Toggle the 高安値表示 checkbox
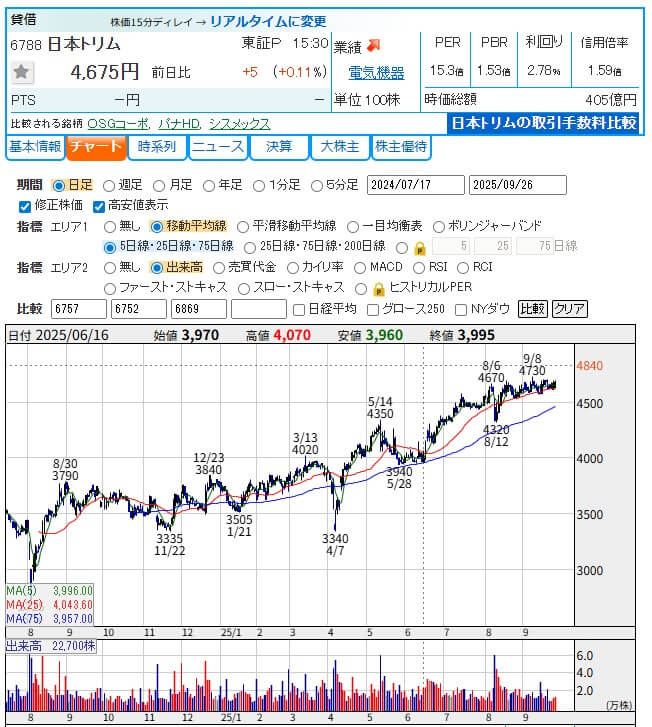 (99, 206)
